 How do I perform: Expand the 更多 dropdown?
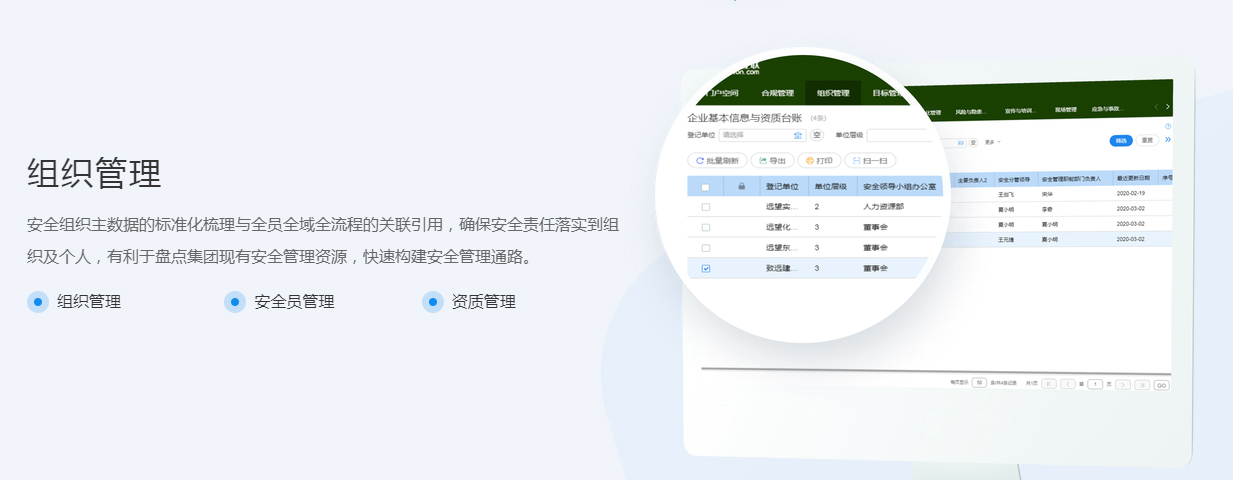(x=993, y=142)
